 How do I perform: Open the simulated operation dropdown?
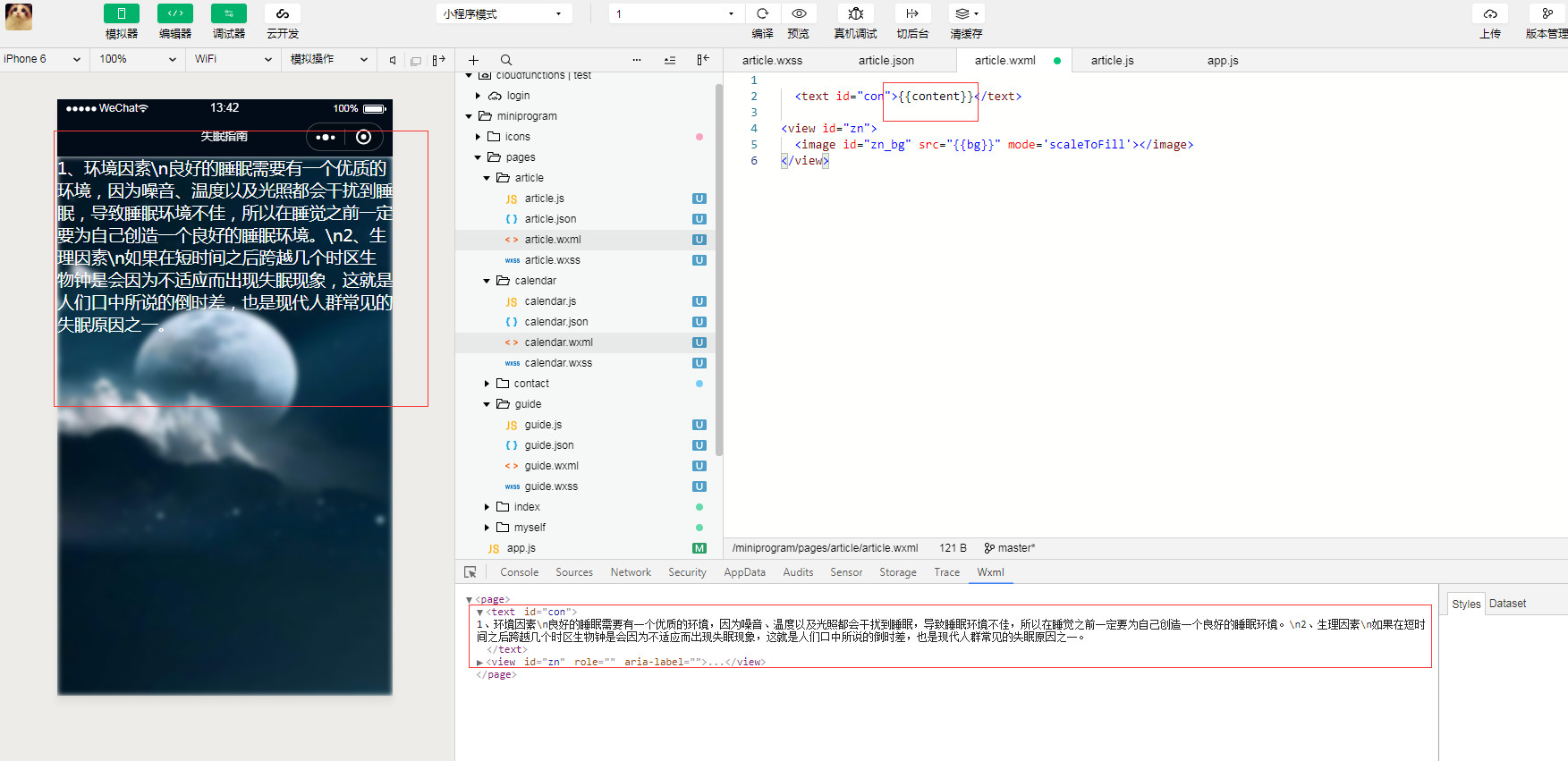[x=329, y=59]
